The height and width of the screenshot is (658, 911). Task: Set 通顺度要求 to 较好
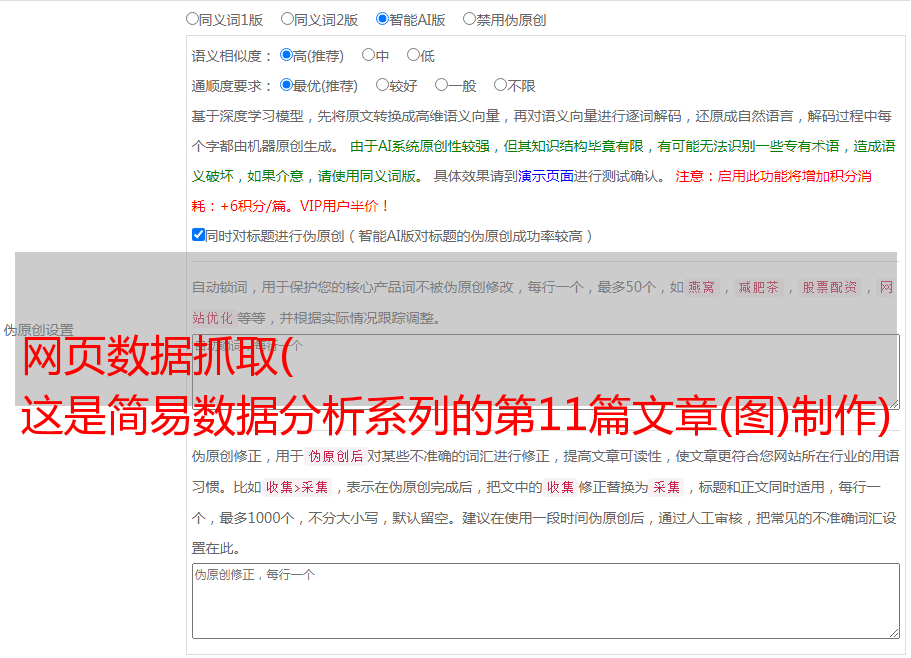[382, 85]
